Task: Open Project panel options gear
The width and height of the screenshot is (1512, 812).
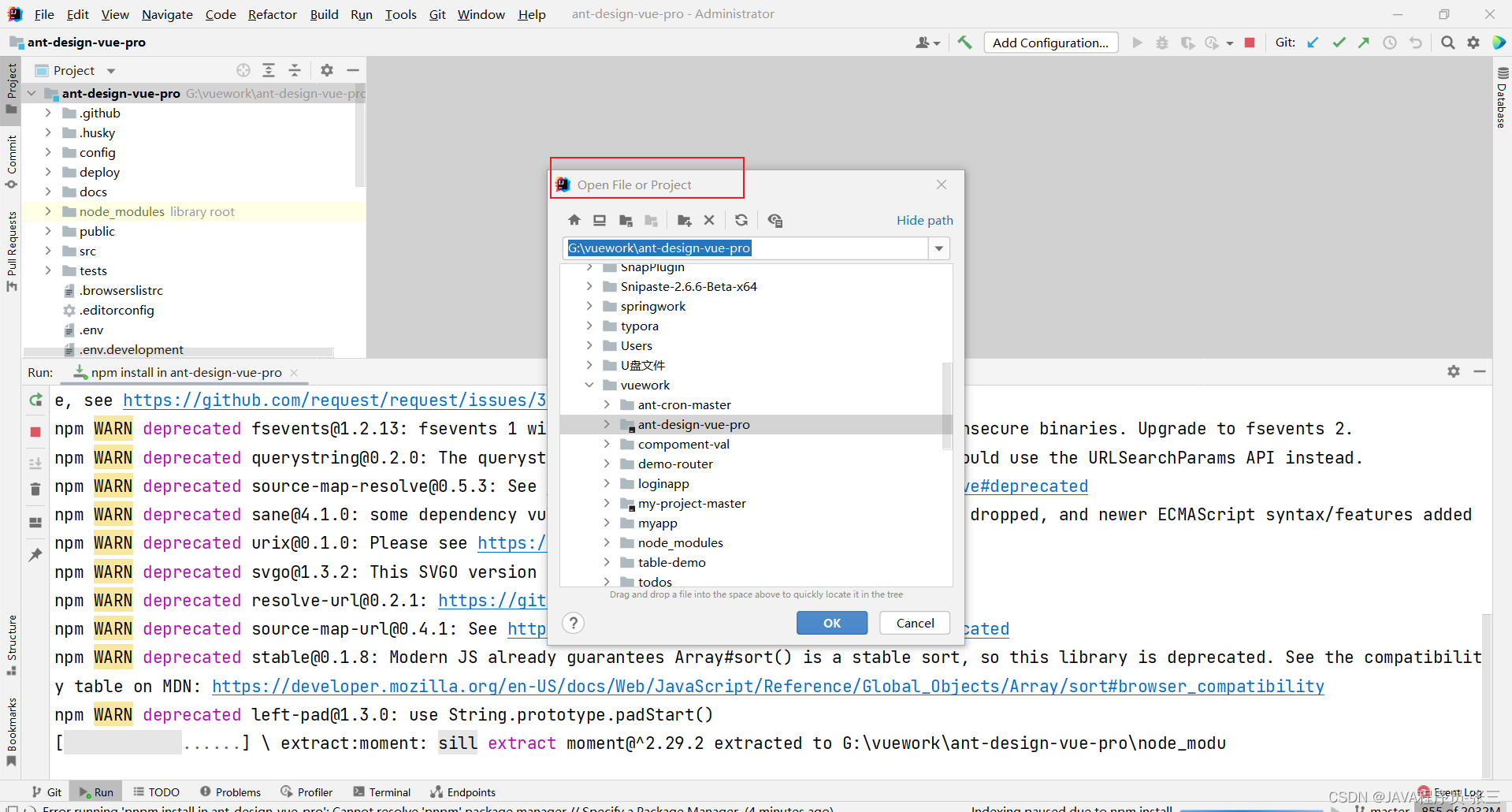Action: point(327,70)
